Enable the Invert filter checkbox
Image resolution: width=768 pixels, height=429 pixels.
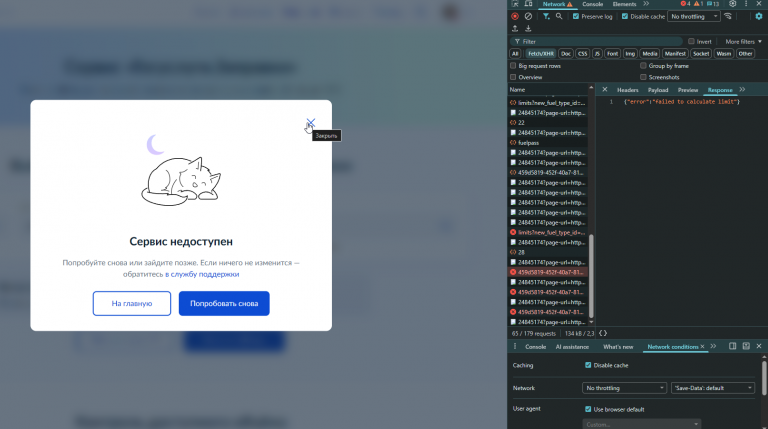click(691, 42)
